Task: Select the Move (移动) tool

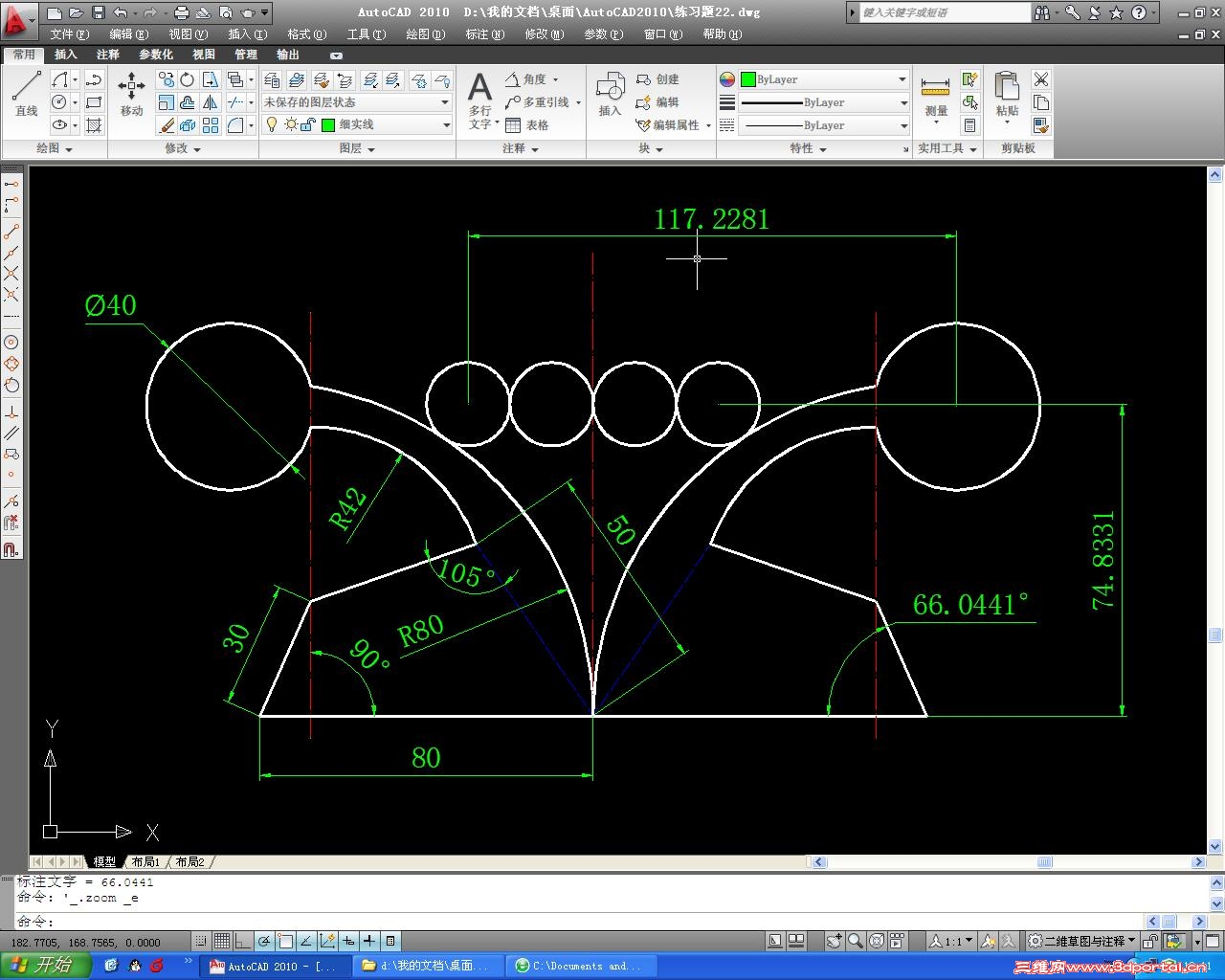Action: click(131, 94)
